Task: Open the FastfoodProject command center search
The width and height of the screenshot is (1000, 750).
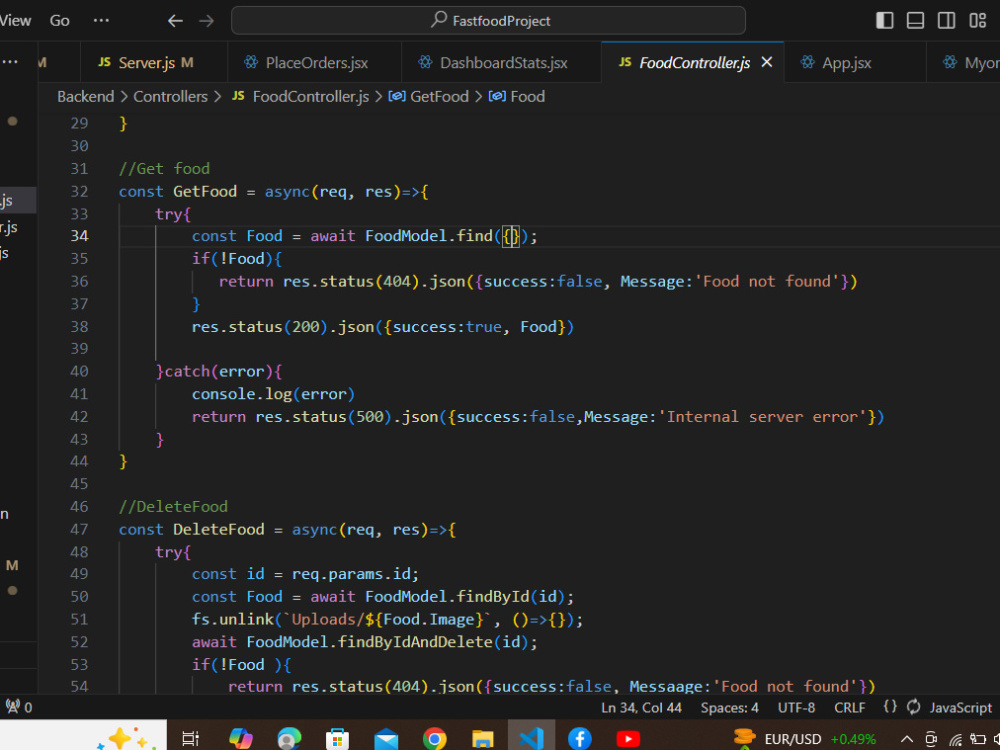Action: [488, 19]
